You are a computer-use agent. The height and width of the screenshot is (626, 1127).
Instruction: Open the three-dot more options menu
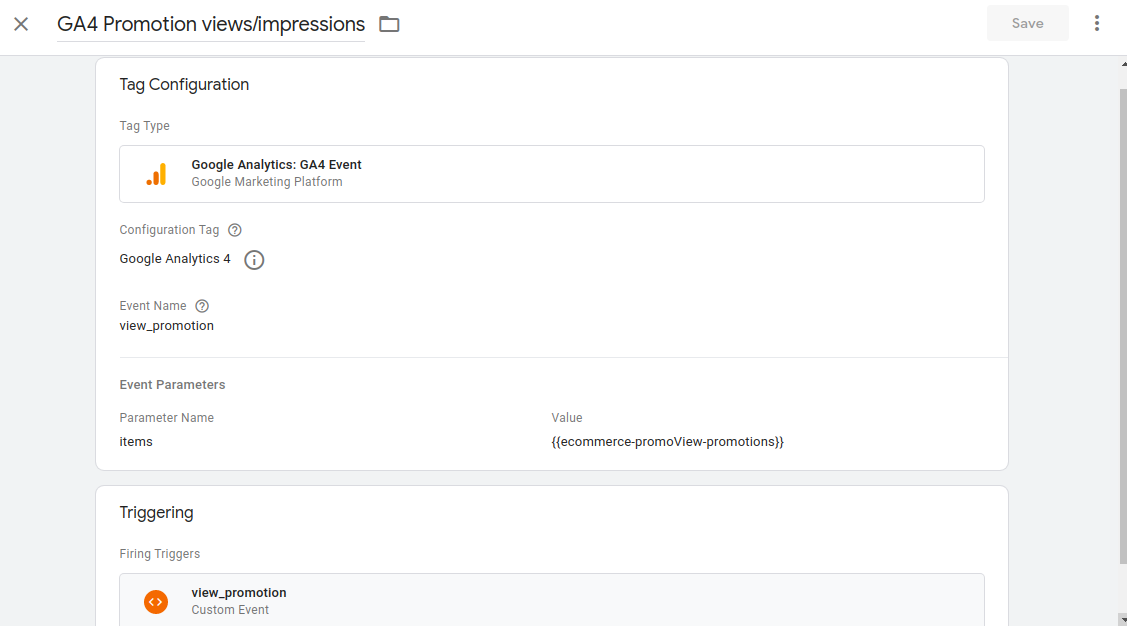(1097, 24)
